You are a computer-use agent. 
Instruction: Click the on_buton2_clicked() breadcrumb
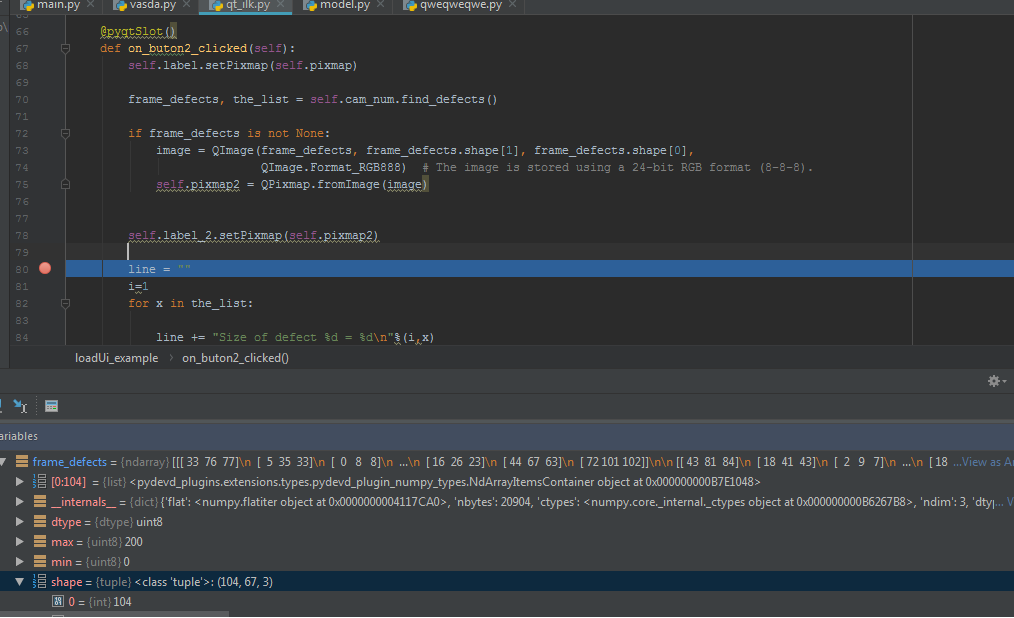click(235, 357)
